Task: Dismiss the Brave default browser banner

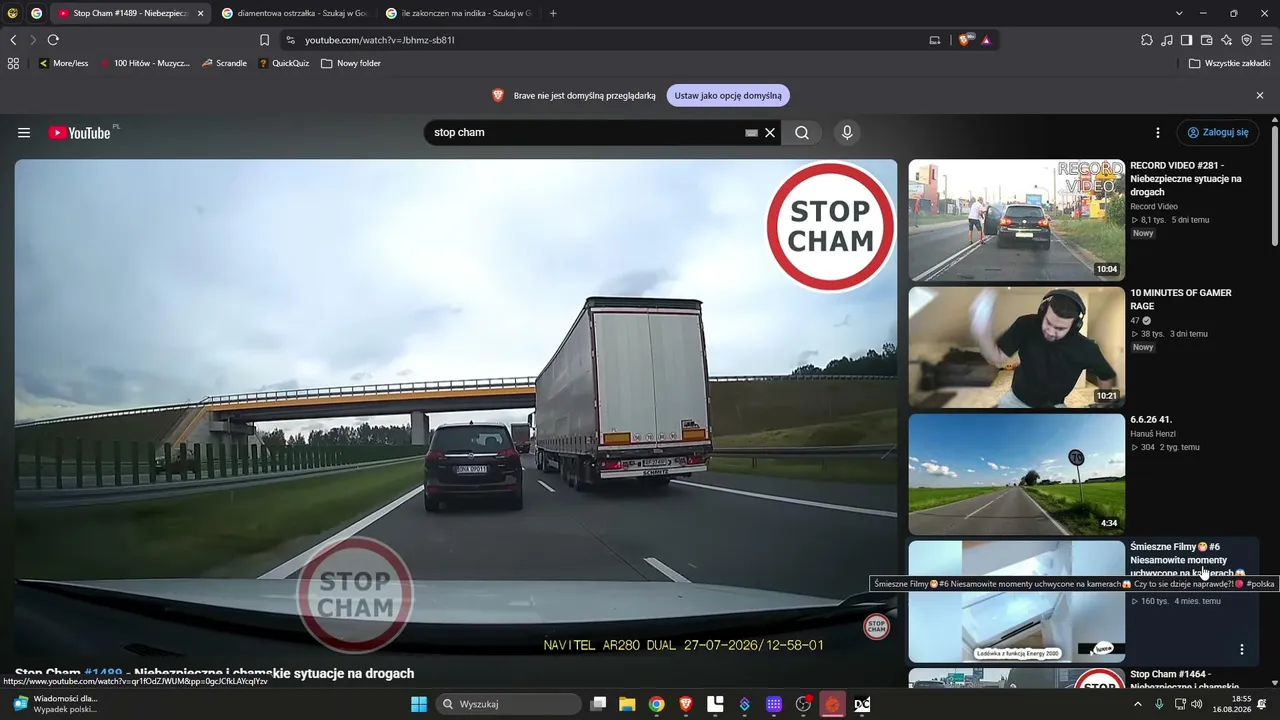Action: tap(1260, 96)
